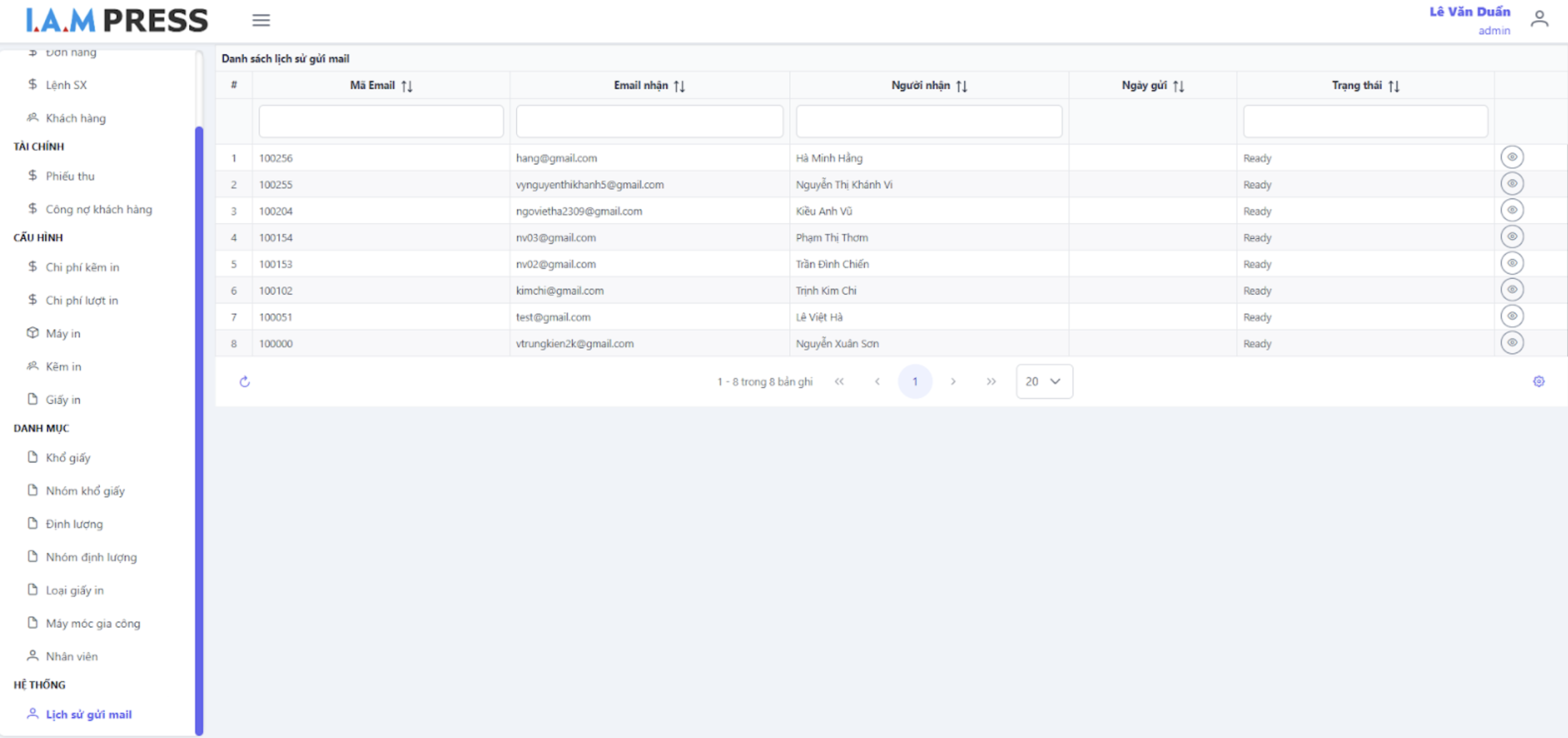Go to next page arrow
This screenshot has width=1568, height=738.
(x=953, y=382)
